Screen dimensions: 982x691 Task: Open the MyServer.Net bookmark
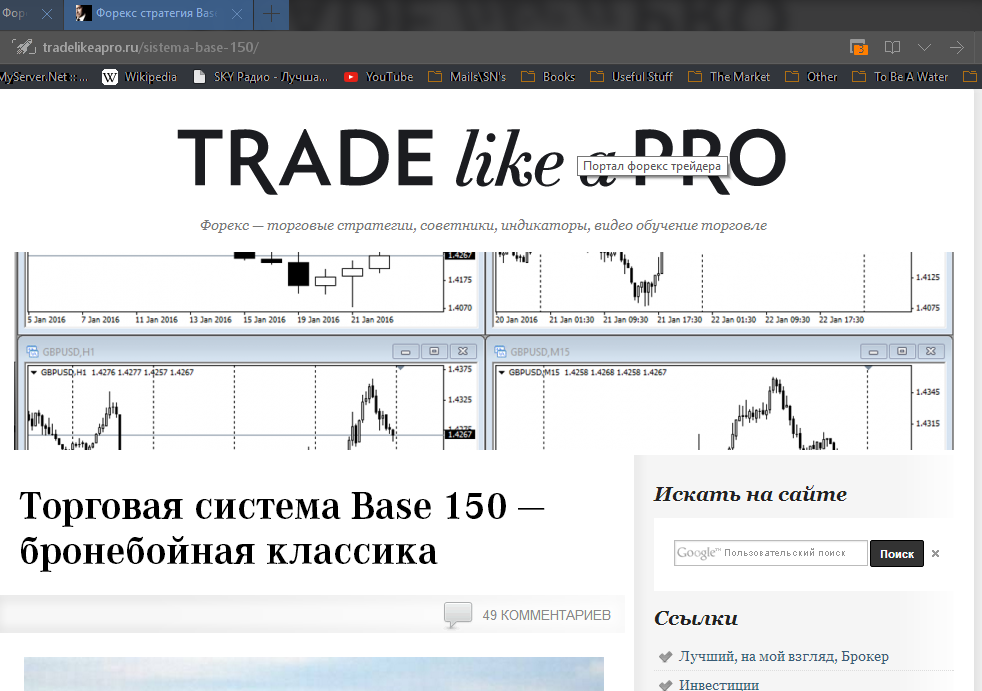coord(44,76)
